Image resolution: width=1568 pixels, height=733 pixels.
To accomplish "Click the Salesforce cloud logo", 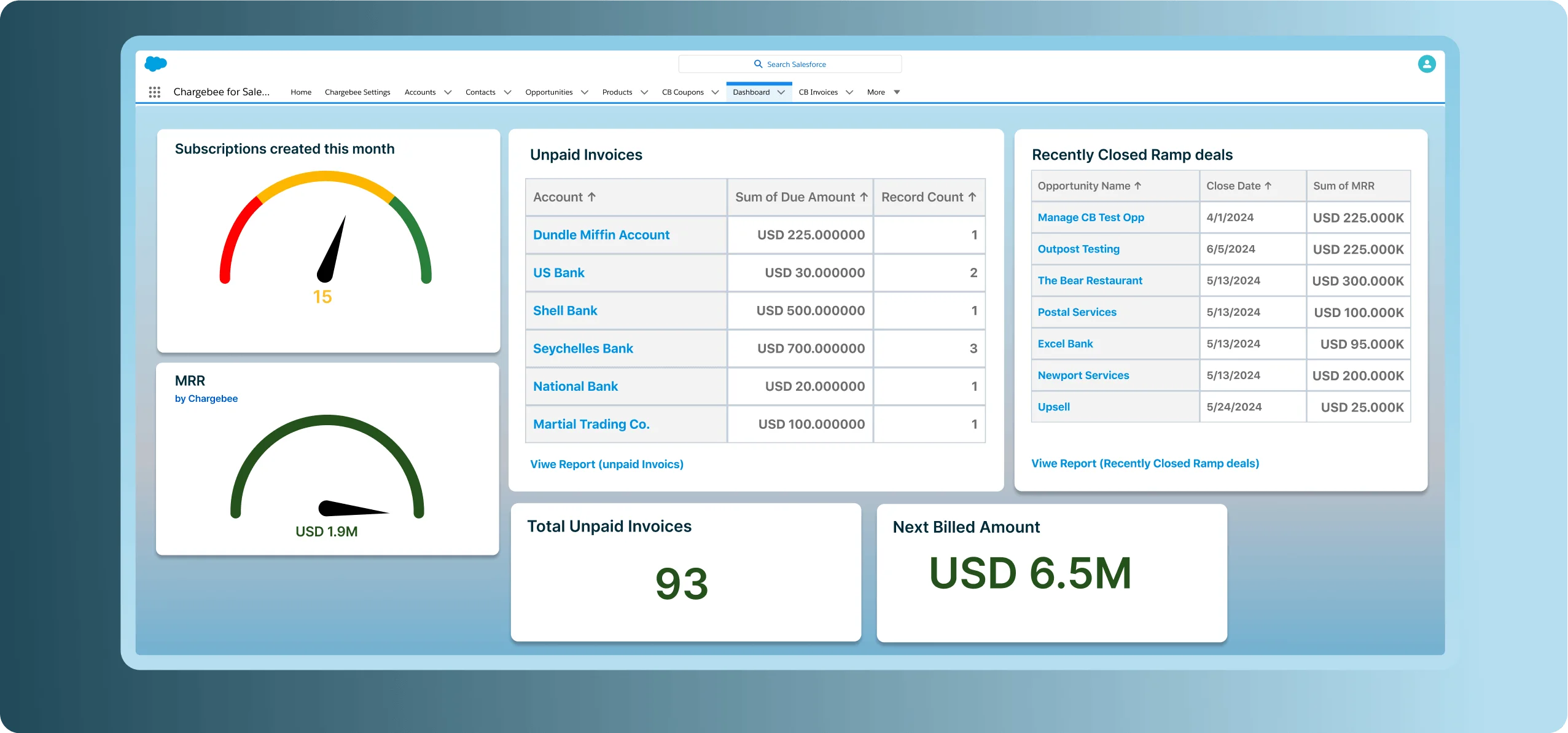I will click(x=155, y=64).
